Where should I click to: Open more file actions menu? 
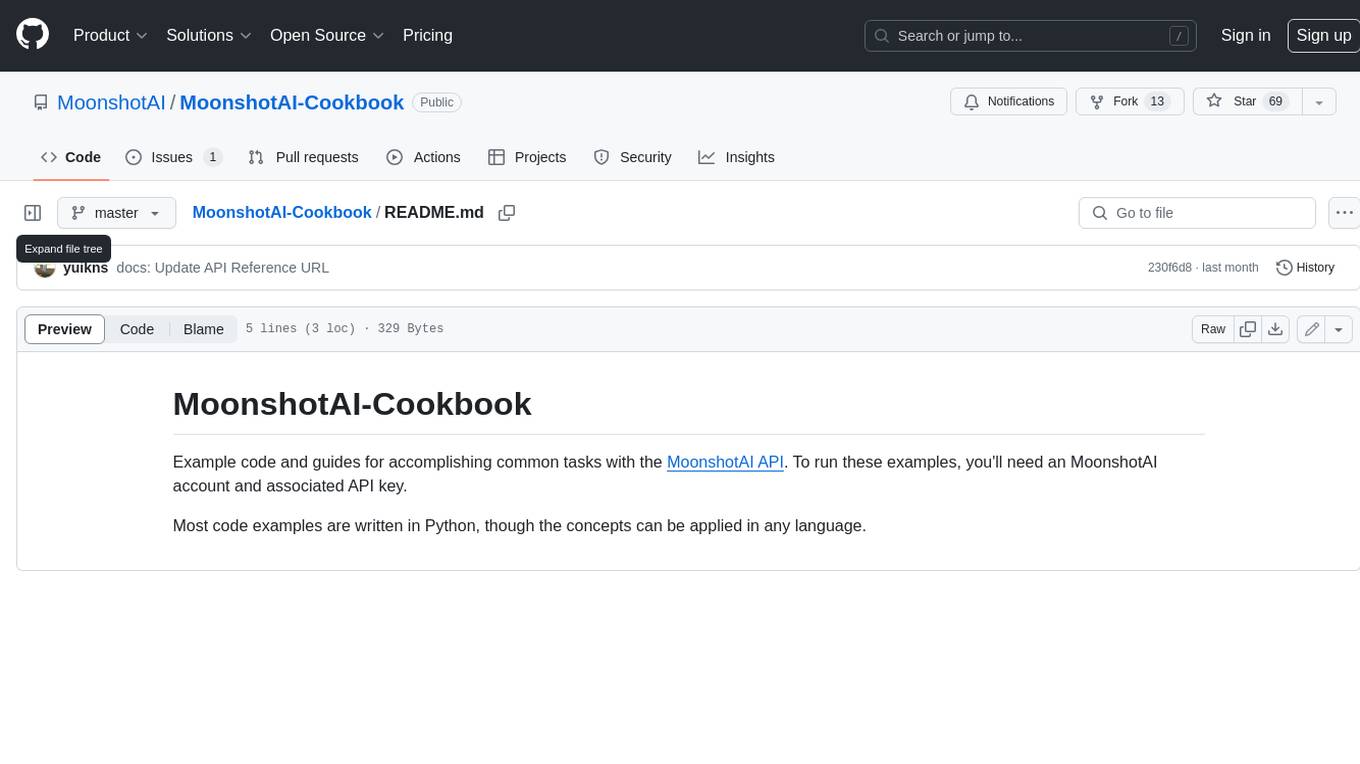pos(1344,213)
